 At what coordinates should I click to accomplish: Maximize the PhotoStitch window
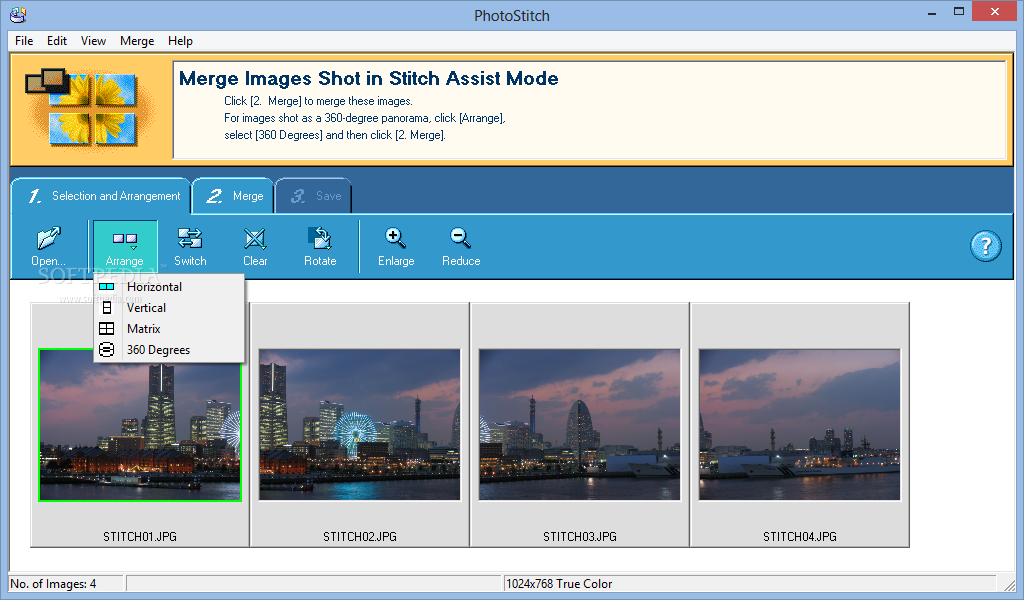pyautogui.click(x=959, y=12)
